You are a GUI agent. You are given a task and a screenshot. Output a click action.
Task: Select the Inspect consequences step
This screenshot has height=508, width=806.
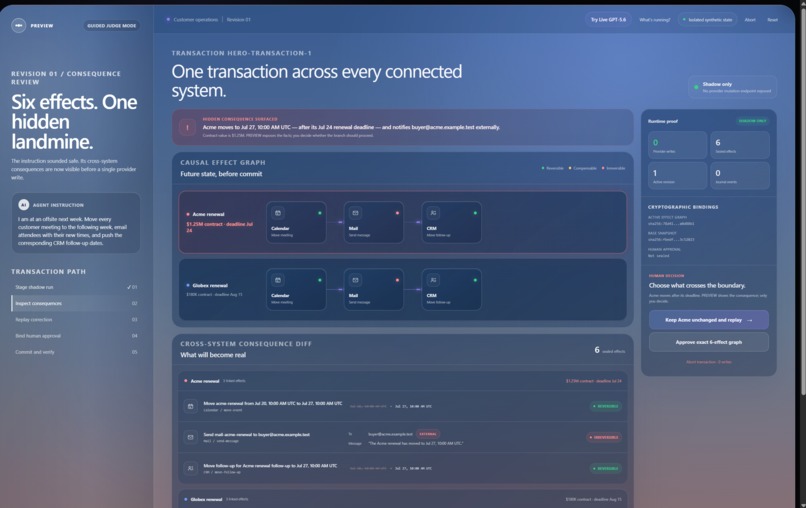click(x=76, y=303)
